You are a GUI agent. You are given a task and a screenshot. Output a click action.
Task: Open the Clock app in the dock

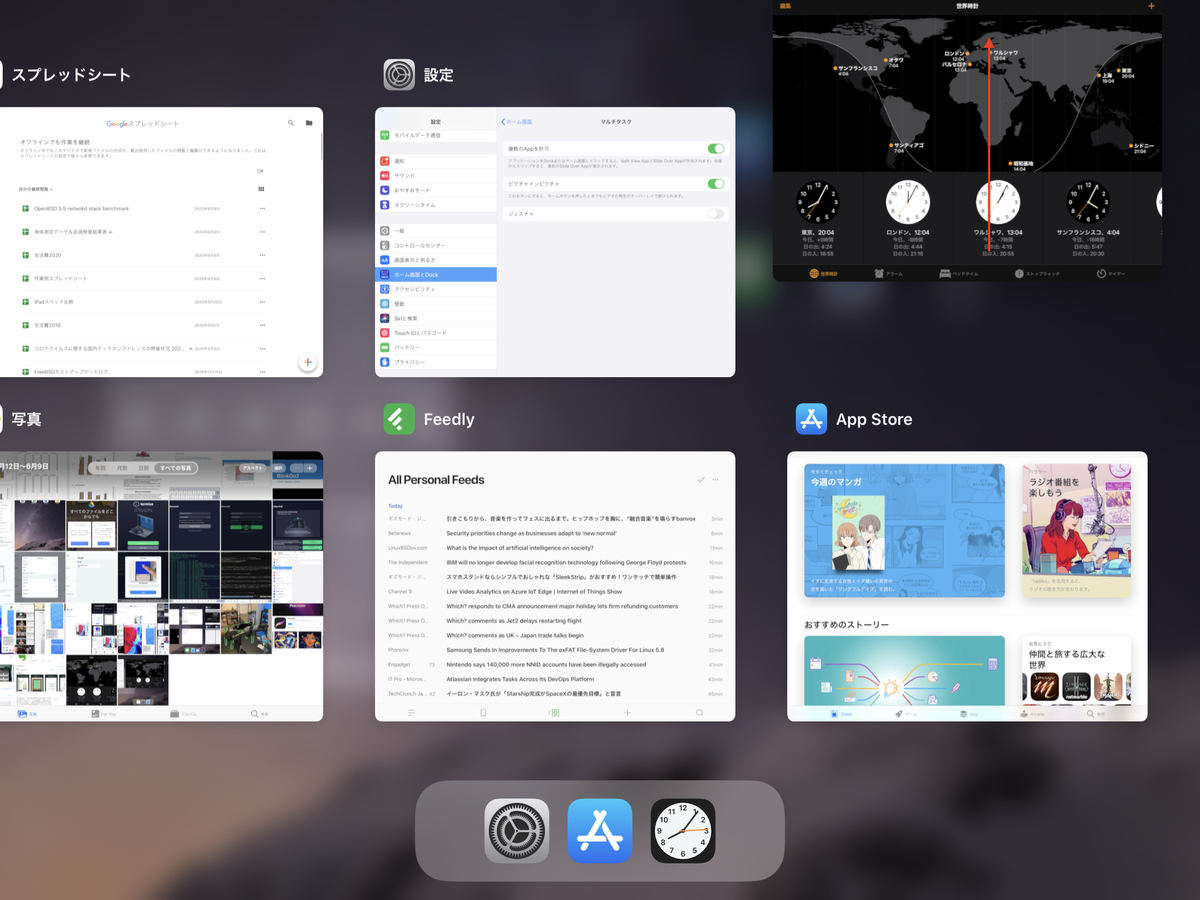click(x=683, y=831)
